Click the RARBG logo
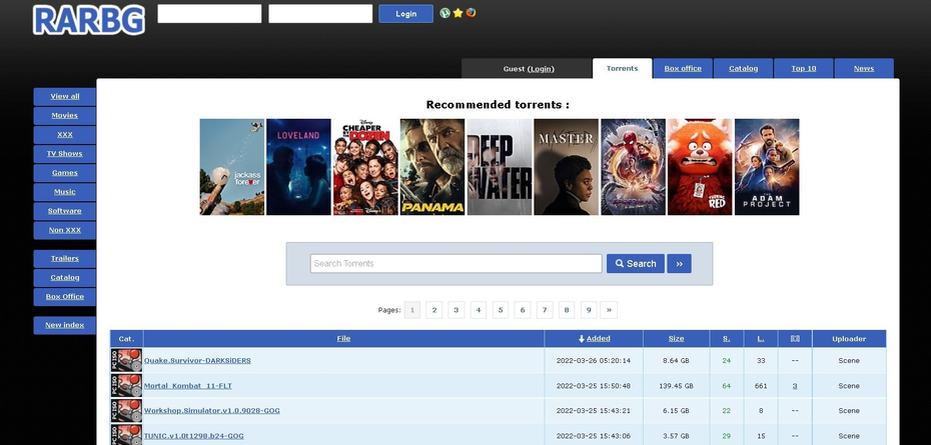This screenshot has height=445, width=931. pos(89,20)
